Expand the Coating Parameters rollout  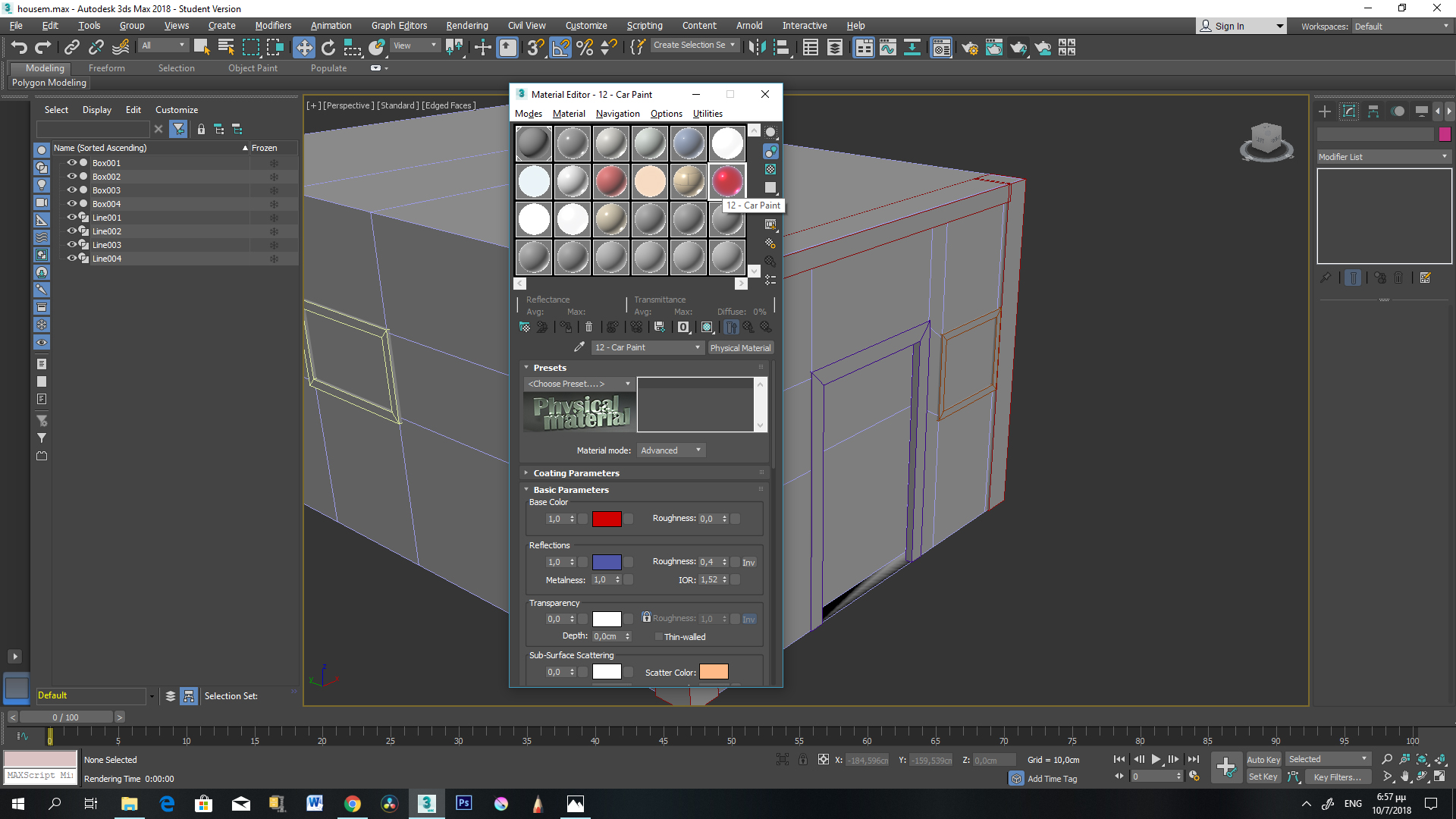576,473
